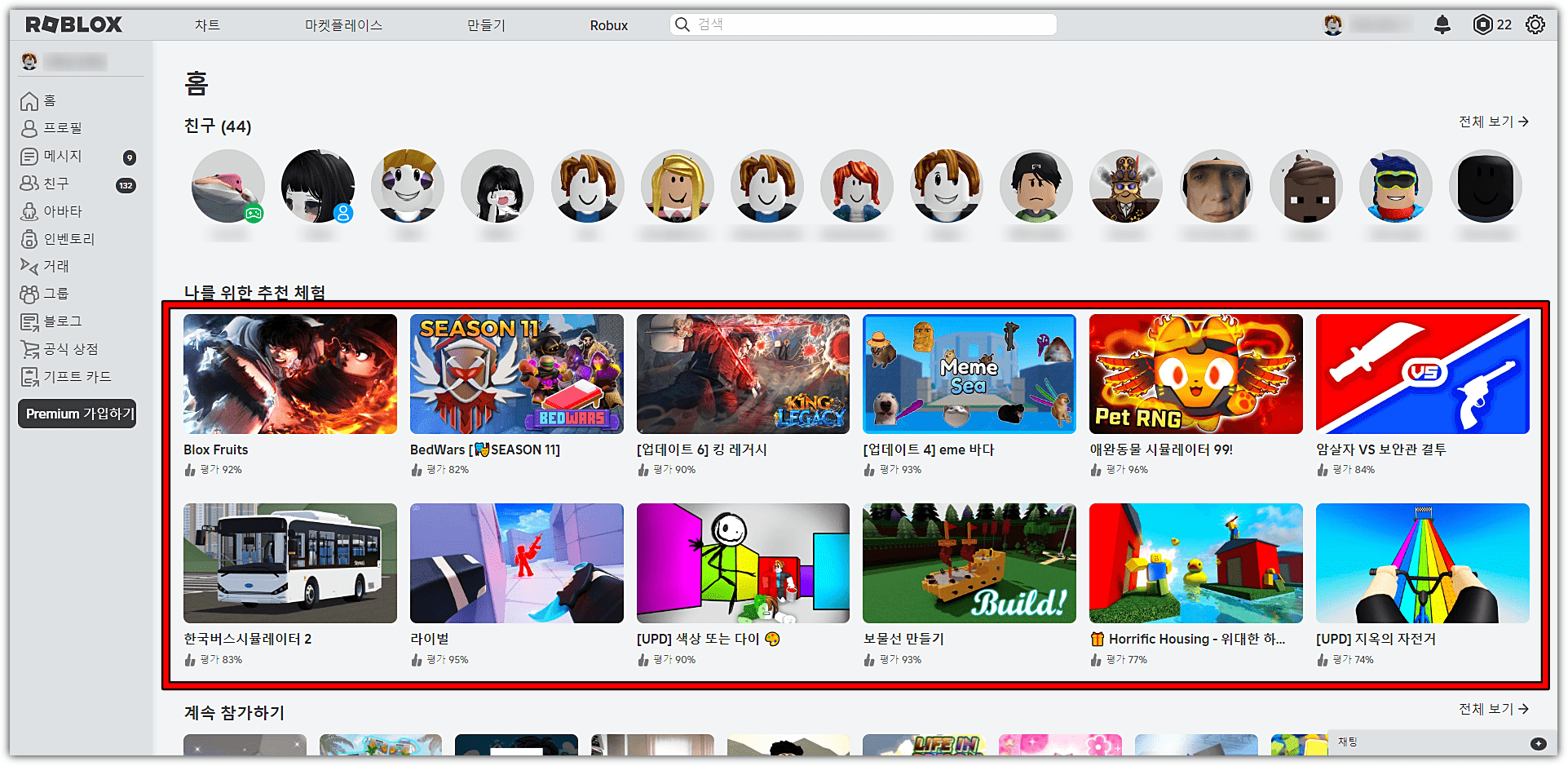This screenshot has width=1568, height=766.
Task: Click the messages badge showing 9
Action: pos(129,157)
